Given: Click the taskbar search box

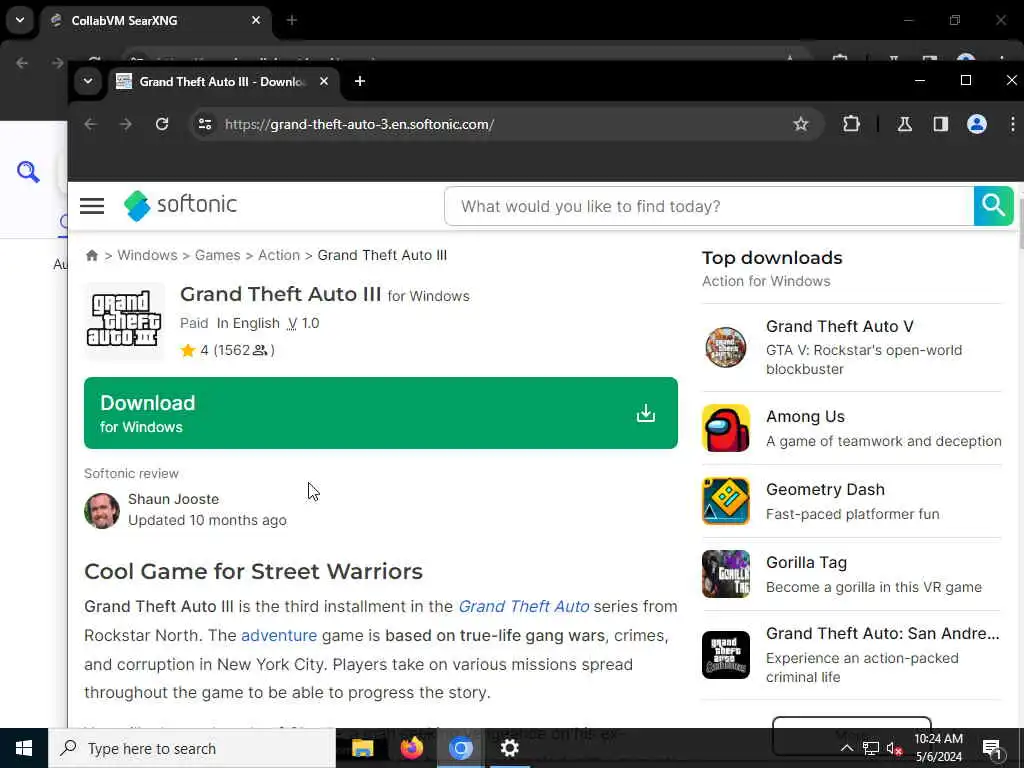Looking at the screenshot, I should click(191, 748).
